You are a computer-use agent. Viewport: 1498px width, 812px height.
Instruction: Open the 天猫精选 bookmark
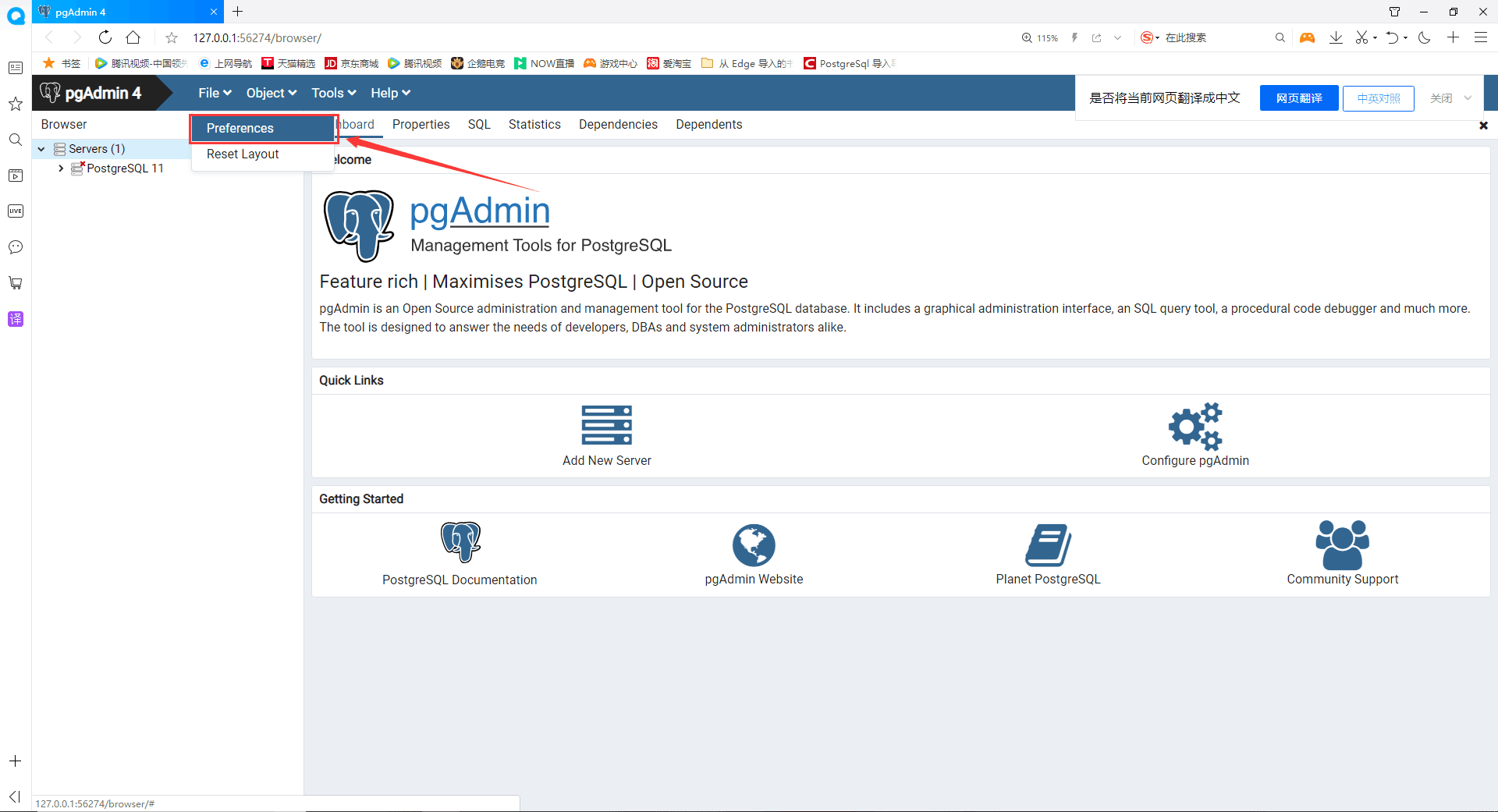coord(288,63)
